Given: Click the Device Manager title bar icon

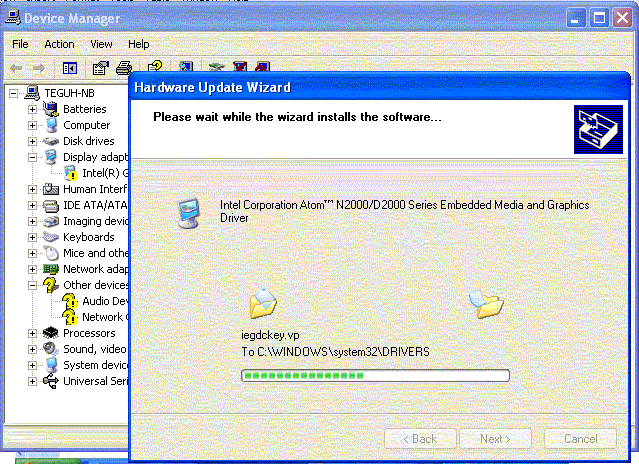Looking at the screenshot, I should pos(13,18).
